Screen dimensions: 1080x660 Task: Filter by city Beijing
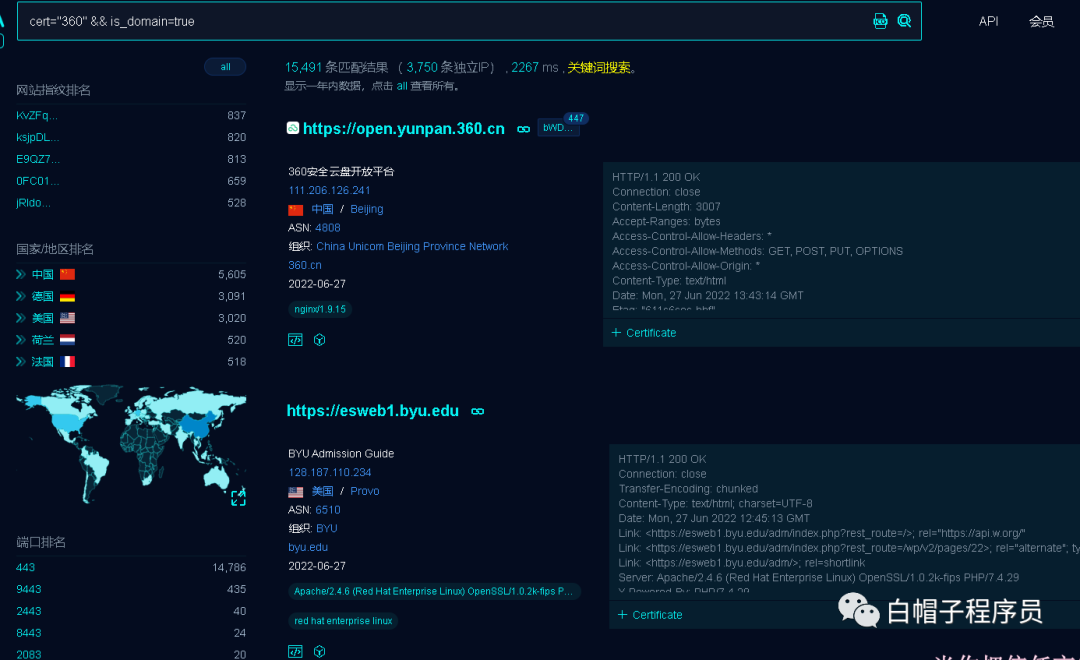click(x=366, y=209)
